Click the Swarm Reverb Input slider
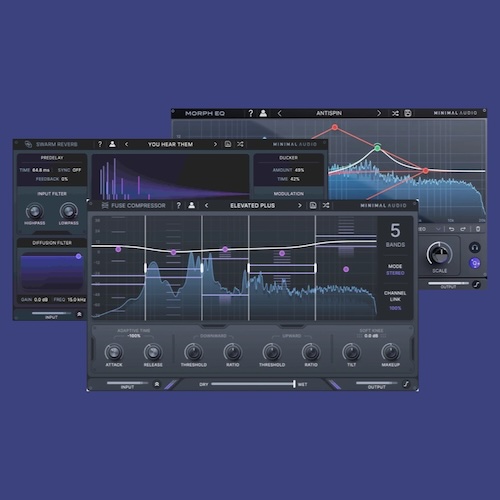 [51, 313]
